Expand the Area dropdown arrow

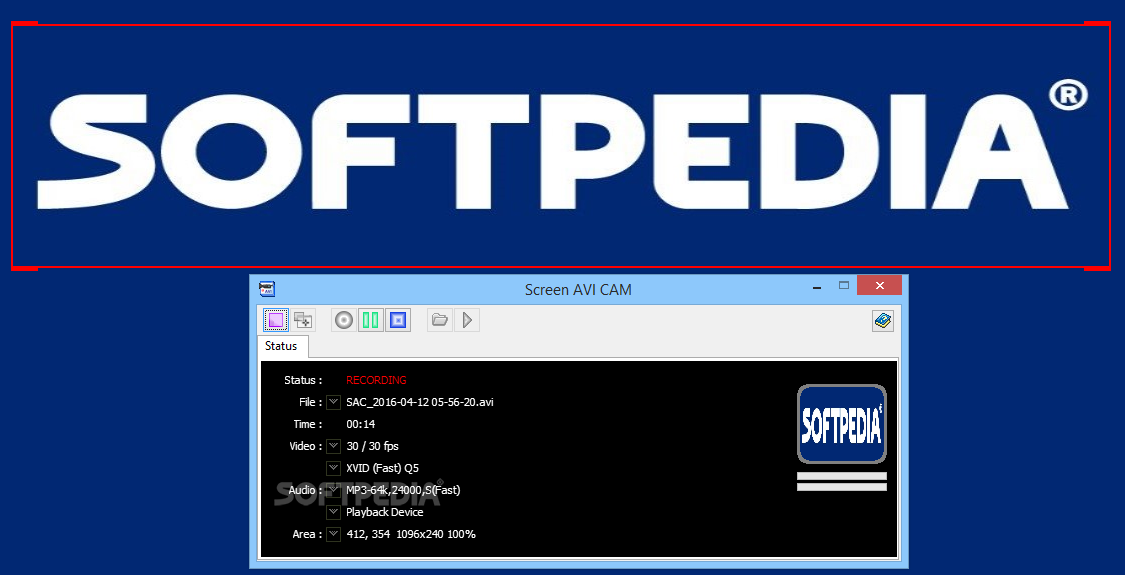[333, 535]
